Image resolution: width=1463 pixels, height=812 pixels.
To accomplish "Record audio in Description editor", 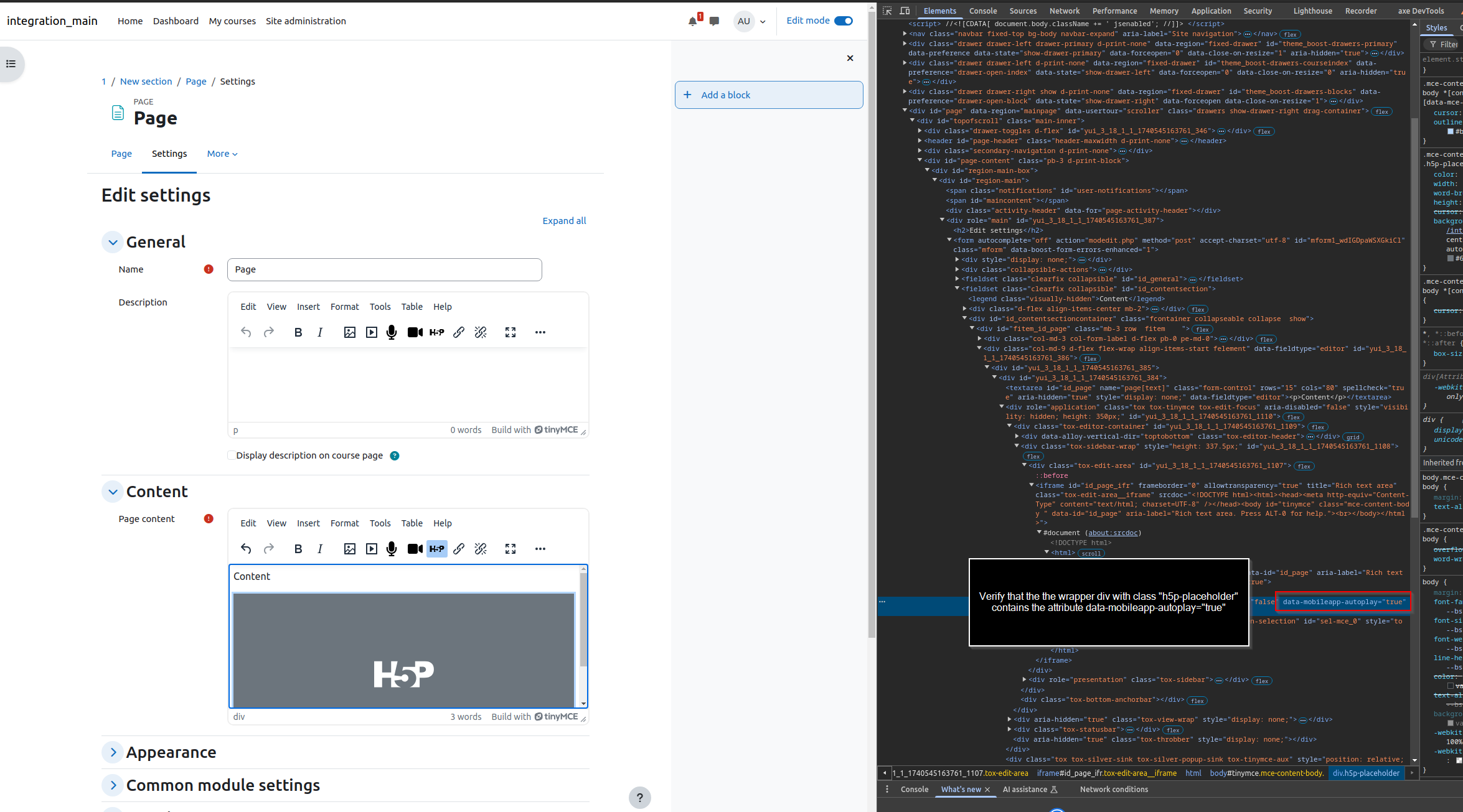I will coord(392,332).
